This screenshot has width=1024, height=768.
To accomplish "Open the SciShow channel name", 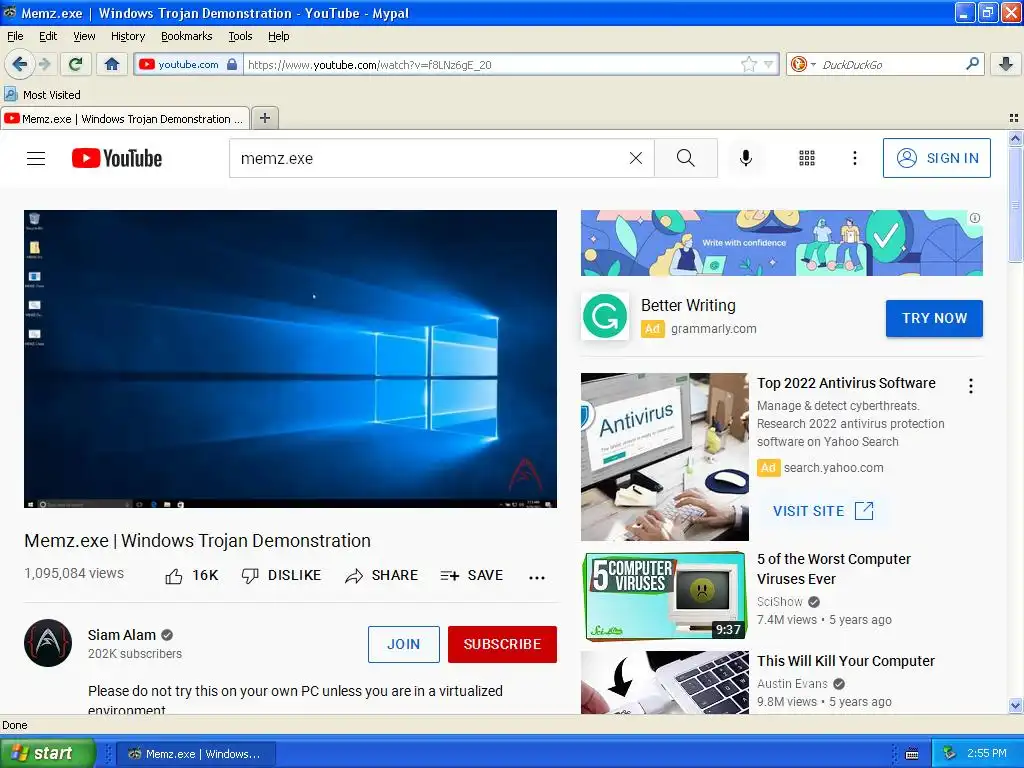I will 779,601.
